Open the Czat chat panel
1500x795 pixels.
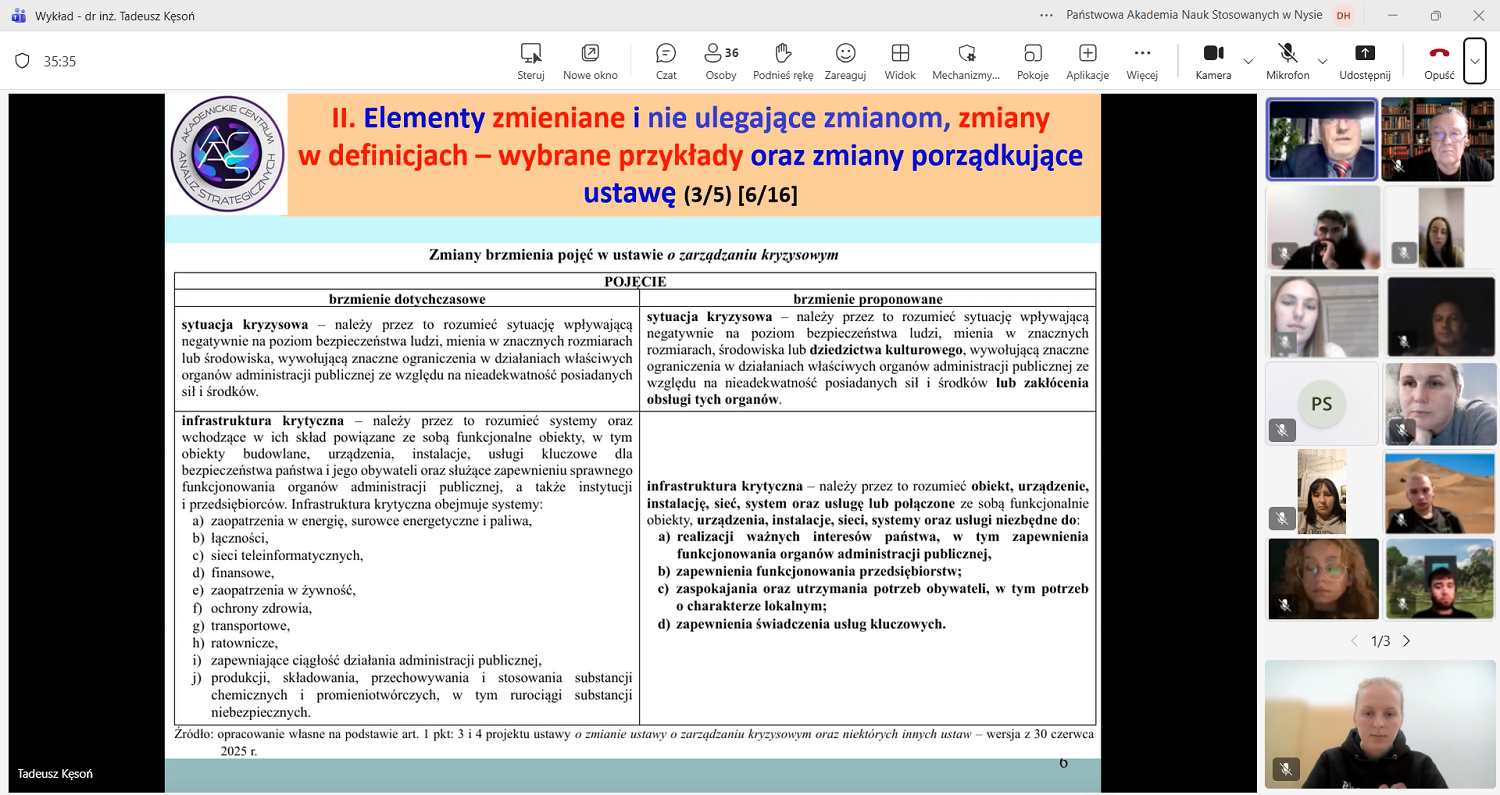tap(666, 61)
